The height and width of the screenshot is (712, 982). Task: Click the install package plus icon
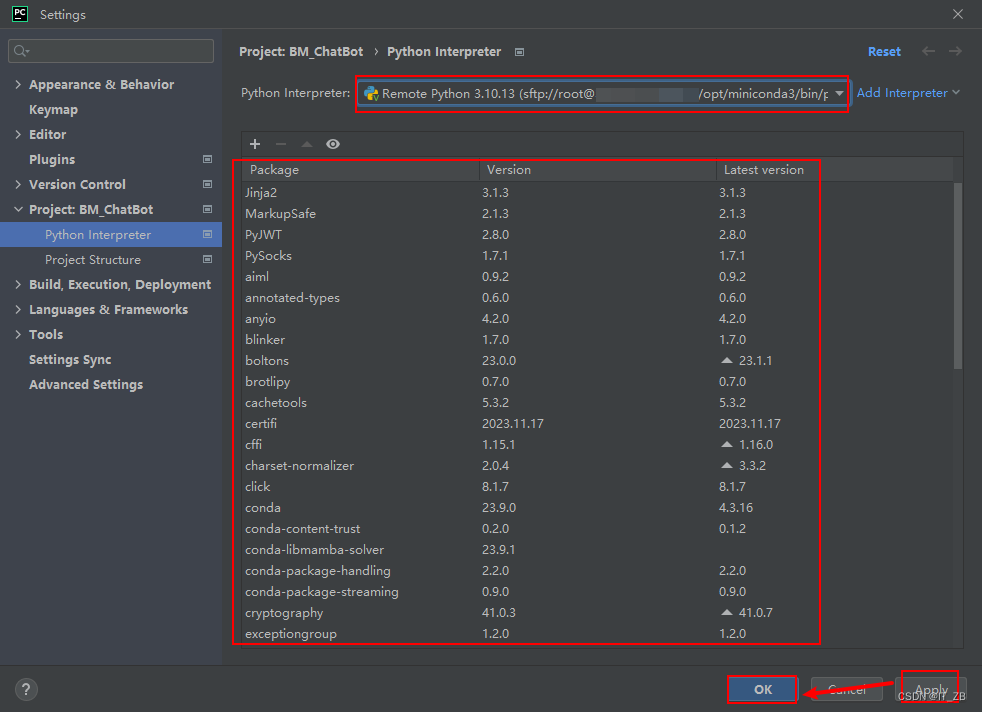click(x=255, y=144)
